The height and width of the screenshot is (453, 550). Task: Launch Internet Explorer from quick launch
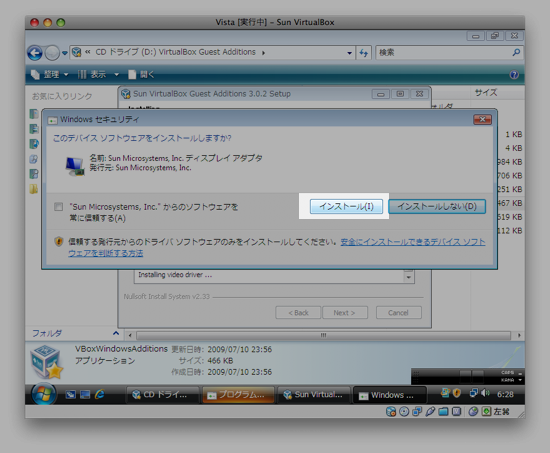[x=100, y=394]
